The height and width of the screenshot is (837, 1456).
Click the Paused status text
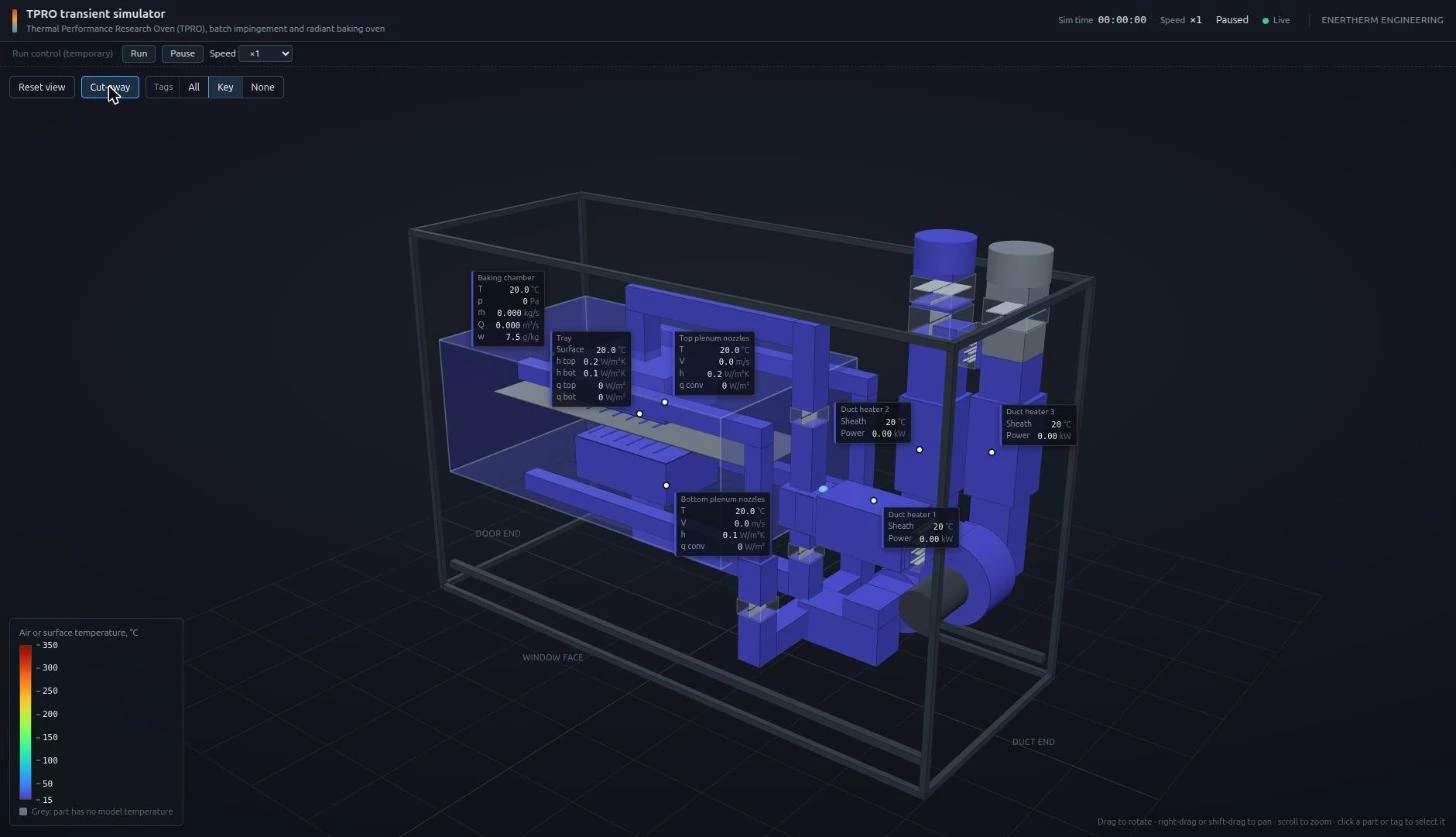[x=1232, y=20]
